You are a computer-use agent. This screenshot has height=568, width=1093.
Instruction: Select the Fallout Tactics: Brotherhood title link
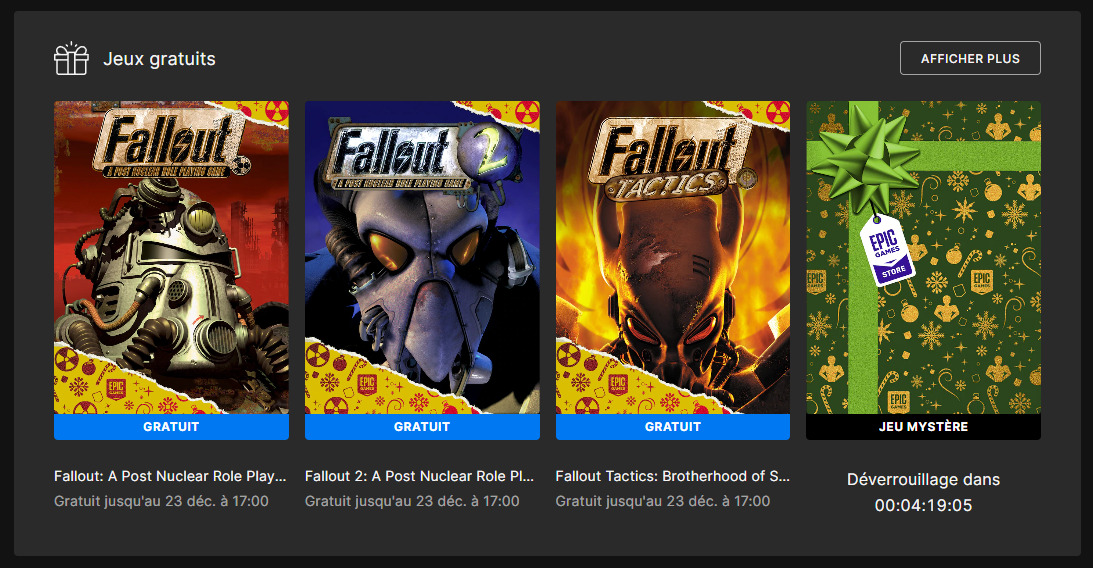[x=672, y=476]
